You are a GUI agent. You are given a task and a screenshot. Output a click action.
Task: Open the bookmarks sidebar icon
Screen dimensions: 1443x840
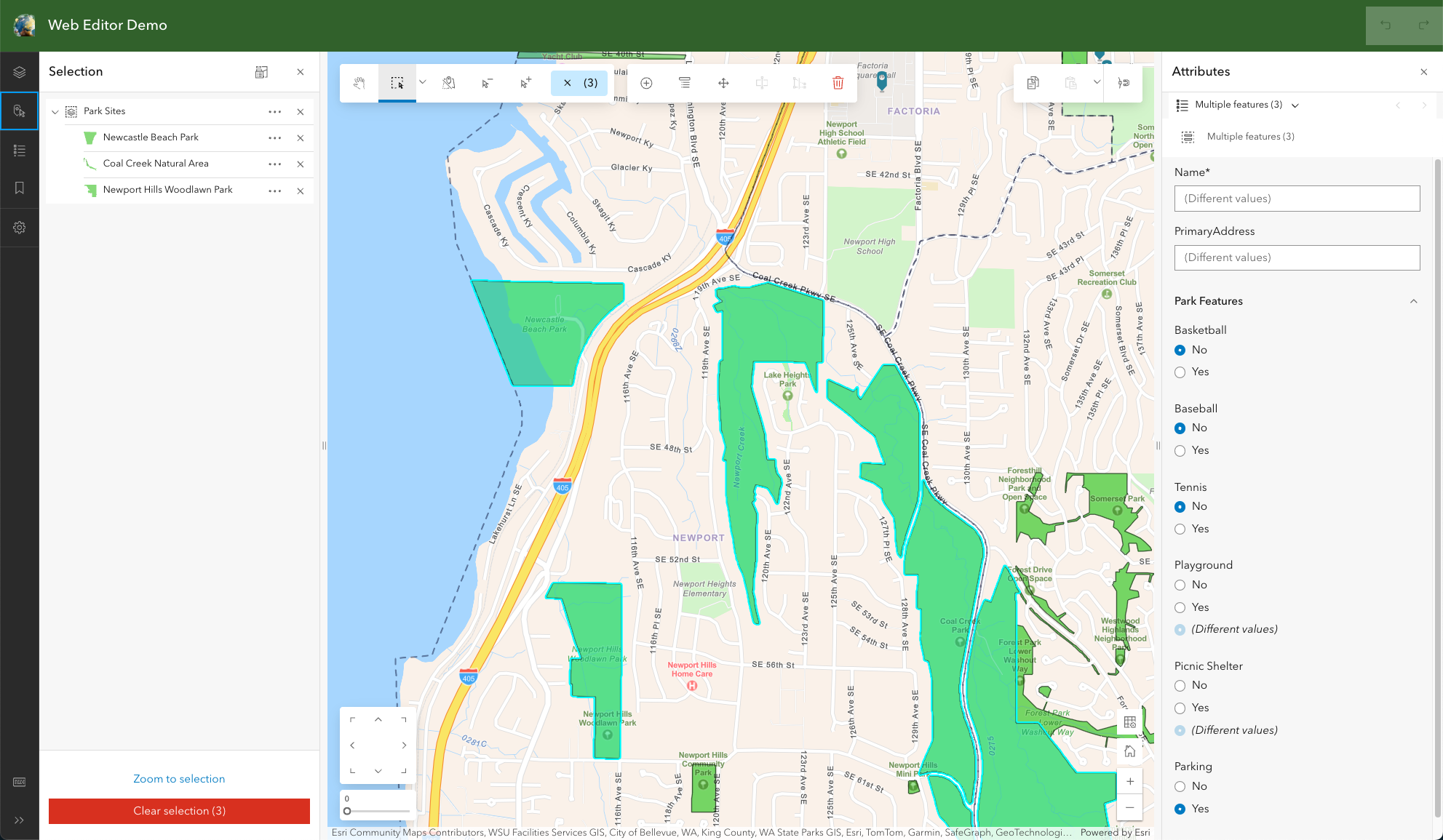20,188
